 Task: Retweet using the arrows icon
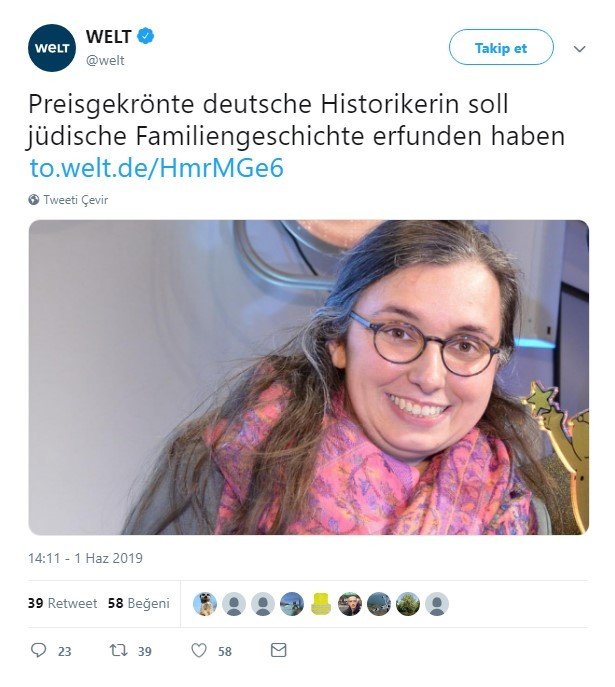(118, 650)
